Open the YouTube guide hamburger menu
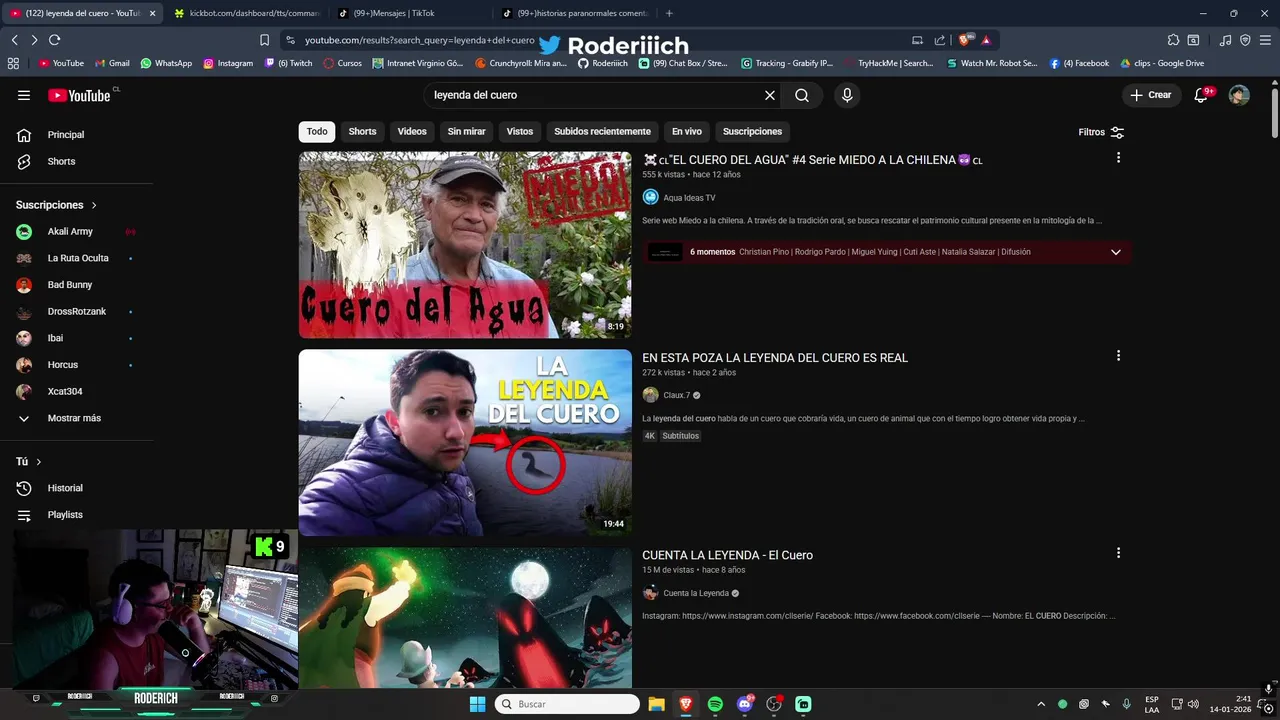The width and height of the screenshot is (1280, 720). click(24, 95)
